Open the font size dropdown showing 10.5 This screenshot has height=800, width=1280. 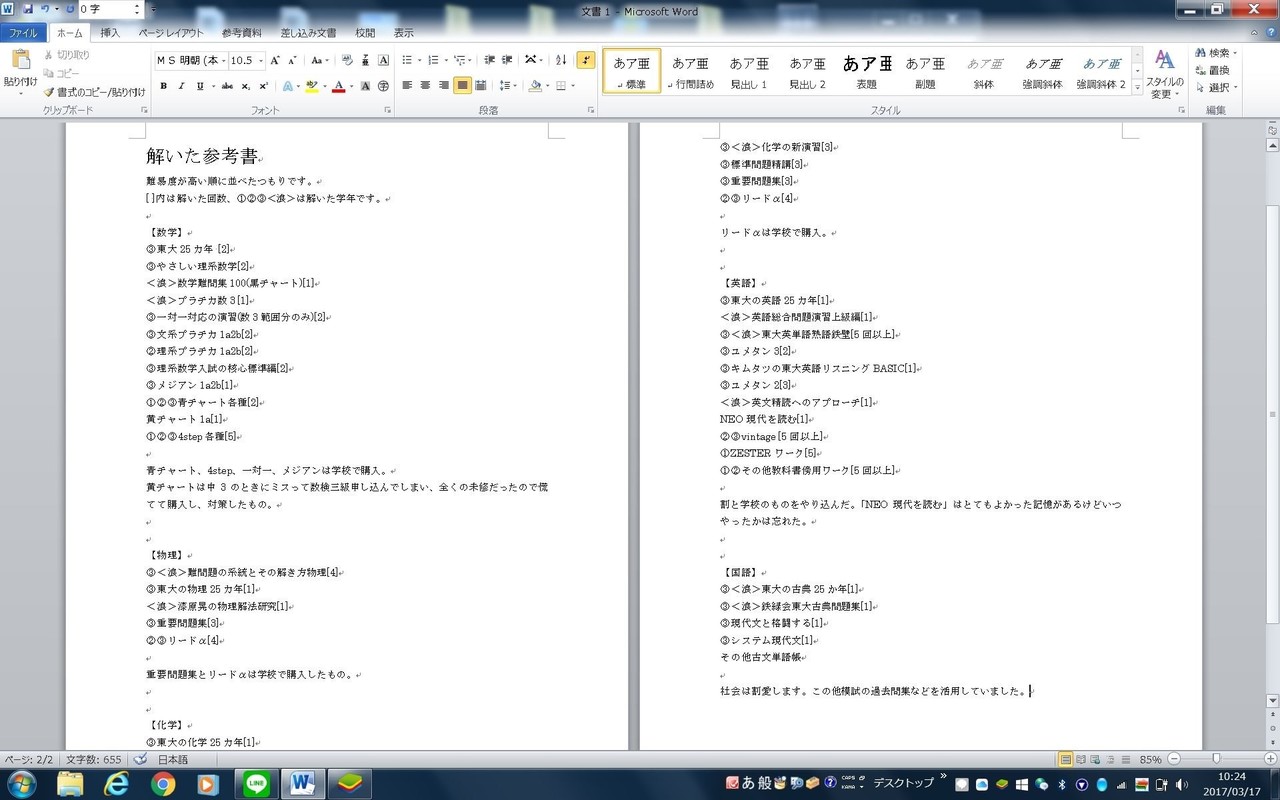(261, 61)
